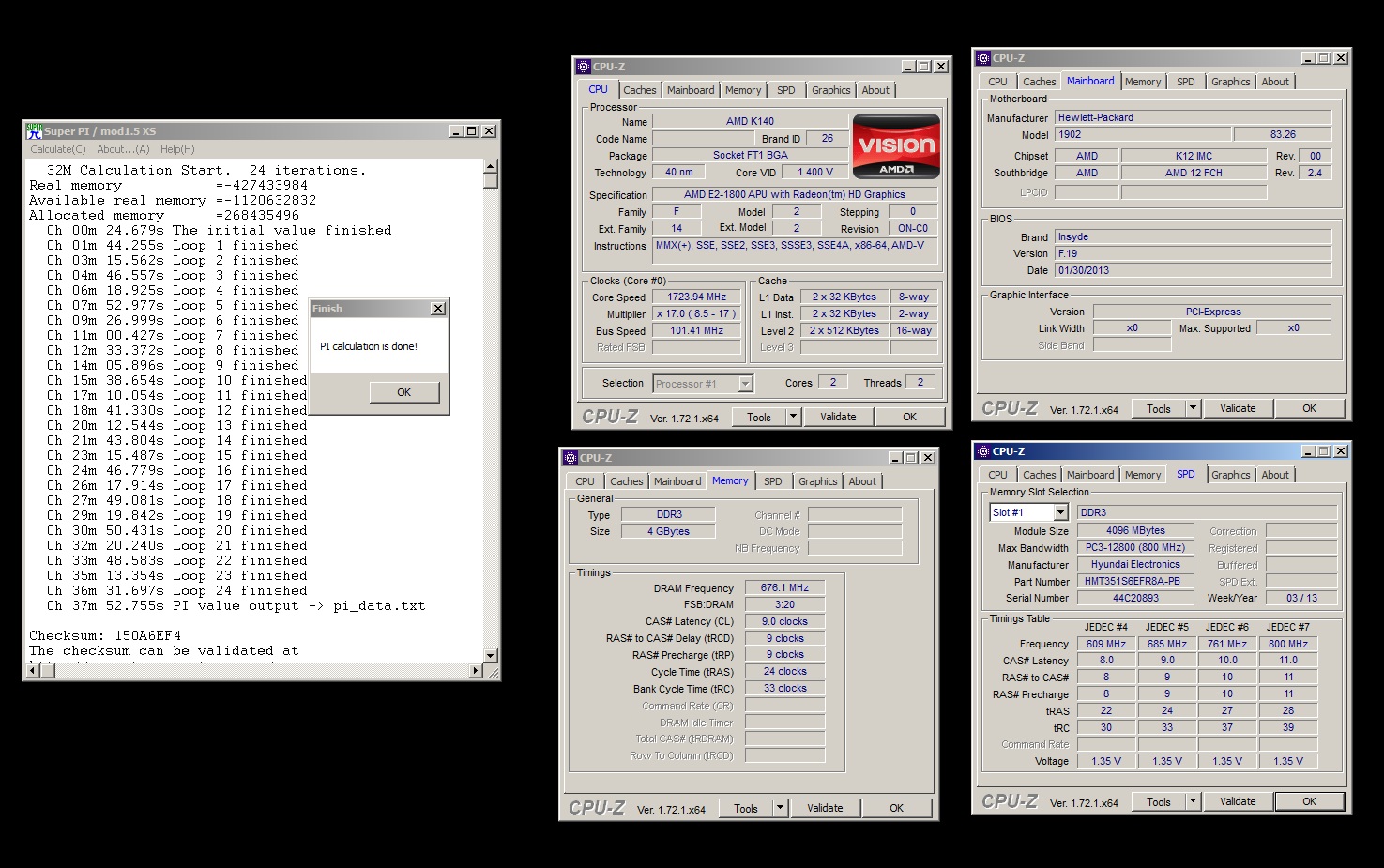
Task: Expand Tools arrow in Mainboard window
Action: 1193,408
